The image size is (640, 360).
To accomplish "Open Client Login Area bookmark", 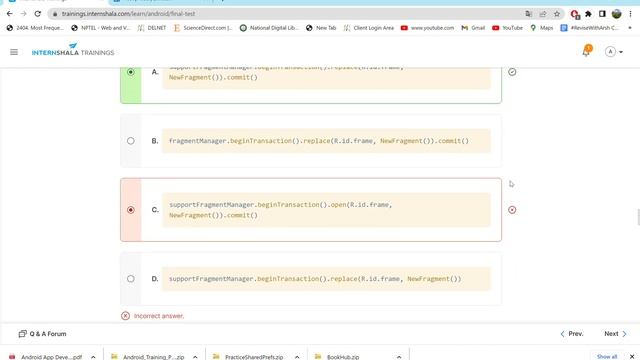I will (x=369, y=28).
